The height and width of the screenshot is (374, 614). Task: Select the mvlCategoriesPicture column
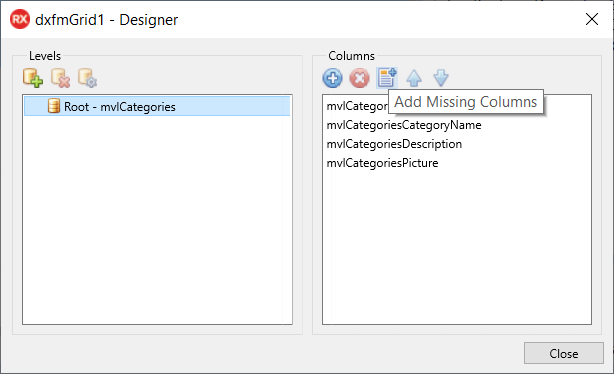click(382, 163)
